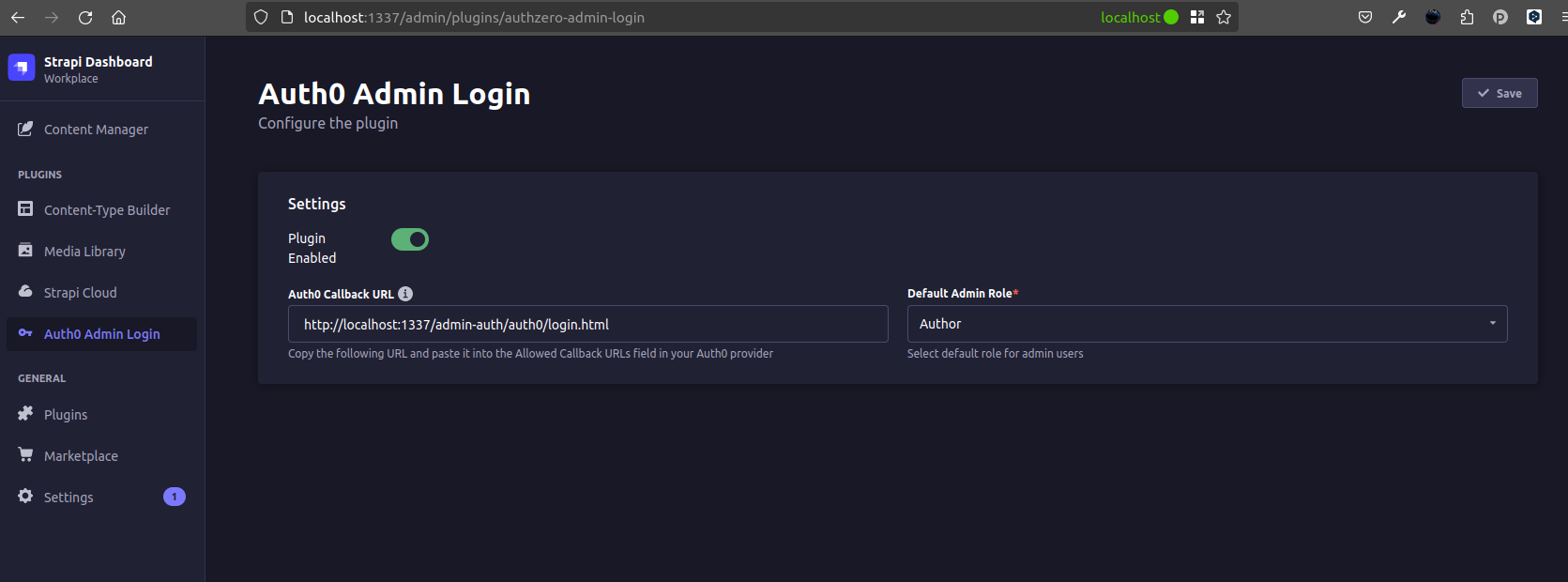Go back with browser back arrow
This screenshot has height=582, width=1568.
click(x=18, y=17)
